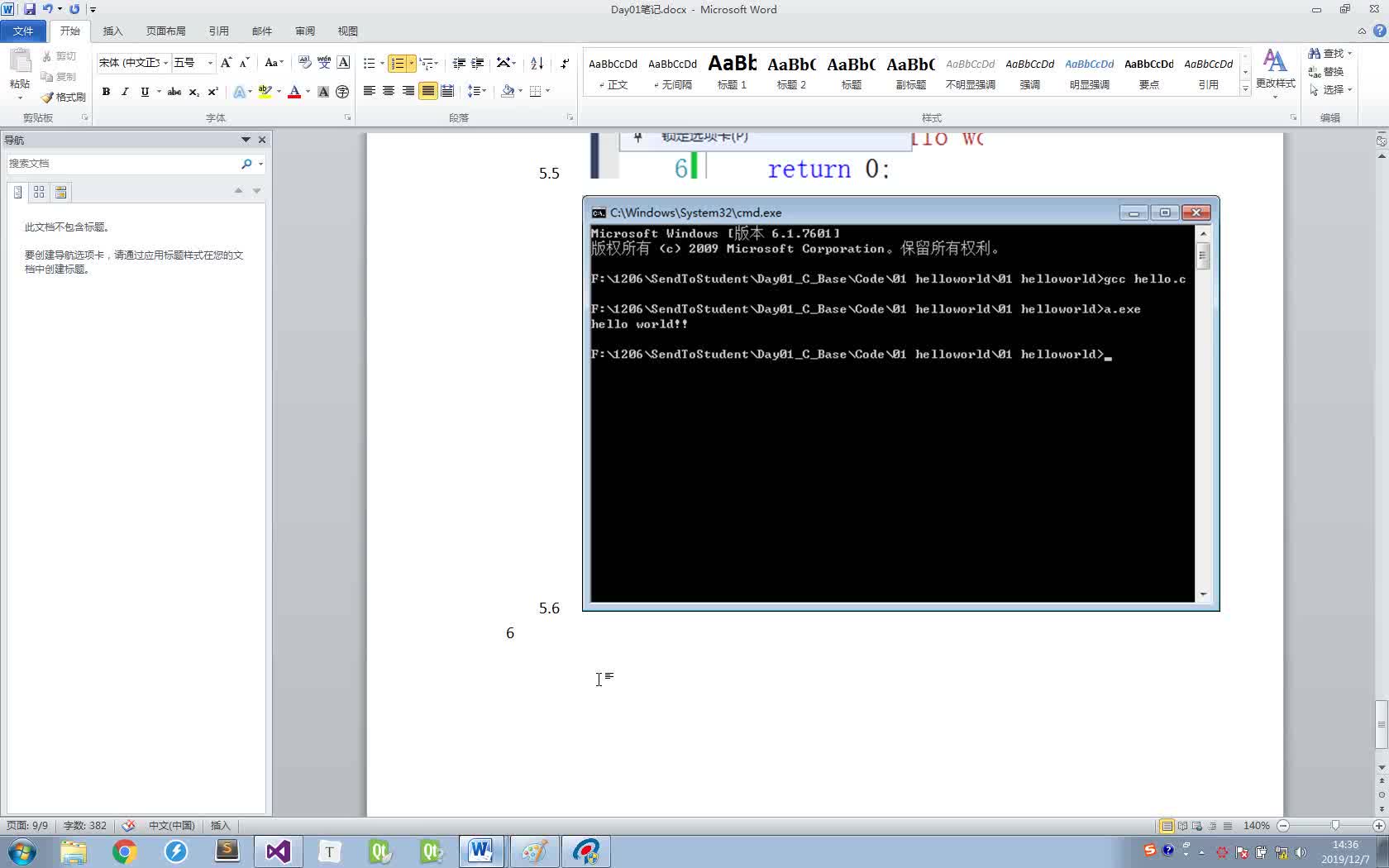Screen dimensions: 1389x868
Task: Switch to browse search results in navigation pane
Action: point(60,192)
